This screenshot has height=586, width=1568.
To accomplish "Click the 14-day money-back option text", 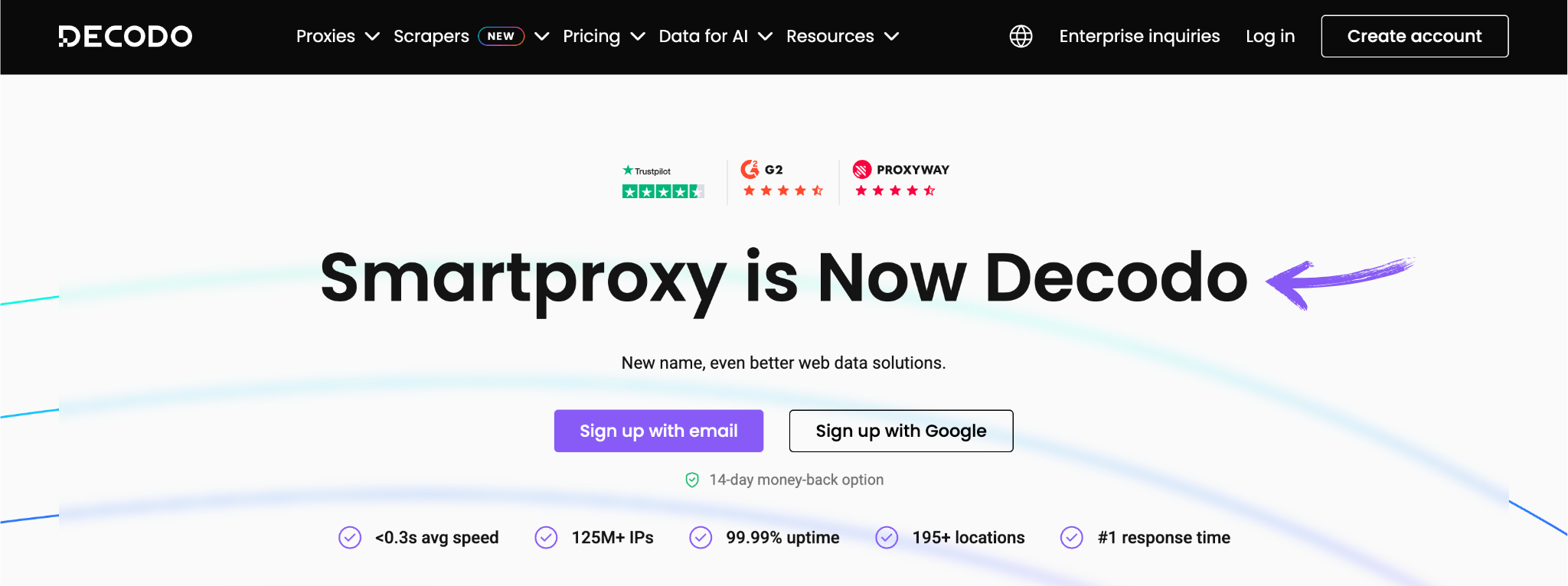I will 796,480.
